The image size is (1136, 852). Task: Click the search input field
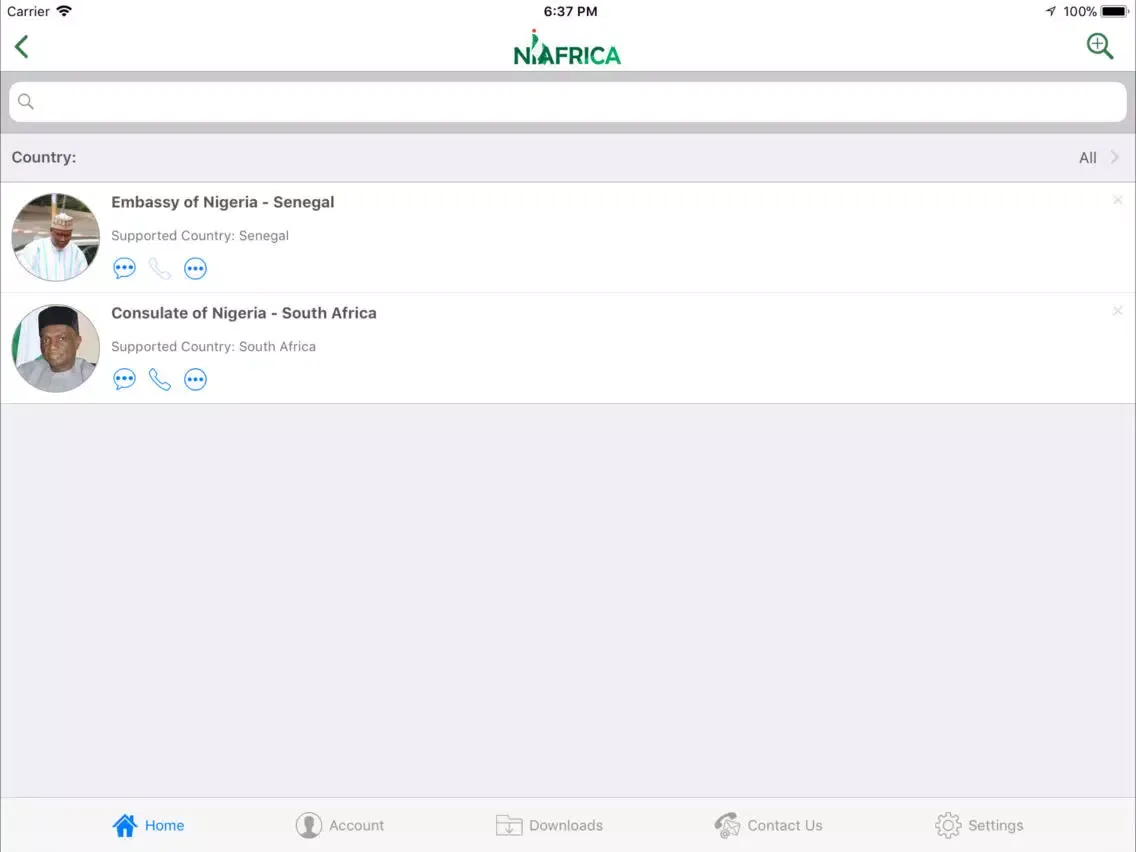coord(567,101)
